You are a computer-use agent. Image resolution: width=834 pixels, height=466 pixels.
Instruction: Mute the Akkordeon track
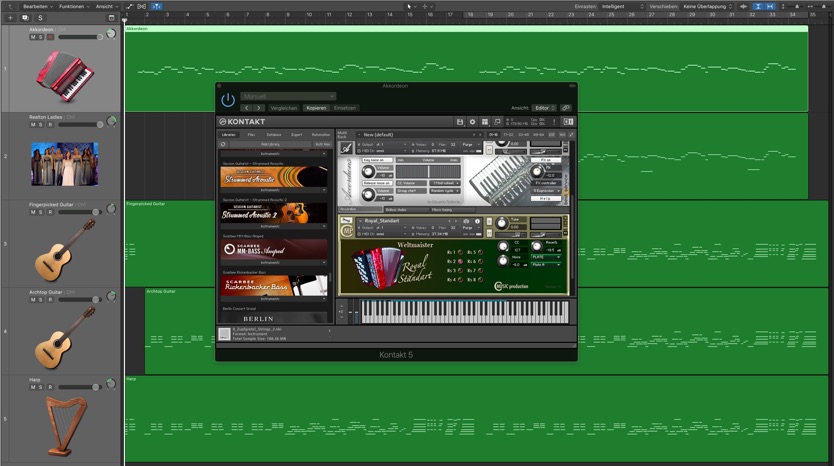click(x=33, y=37)
